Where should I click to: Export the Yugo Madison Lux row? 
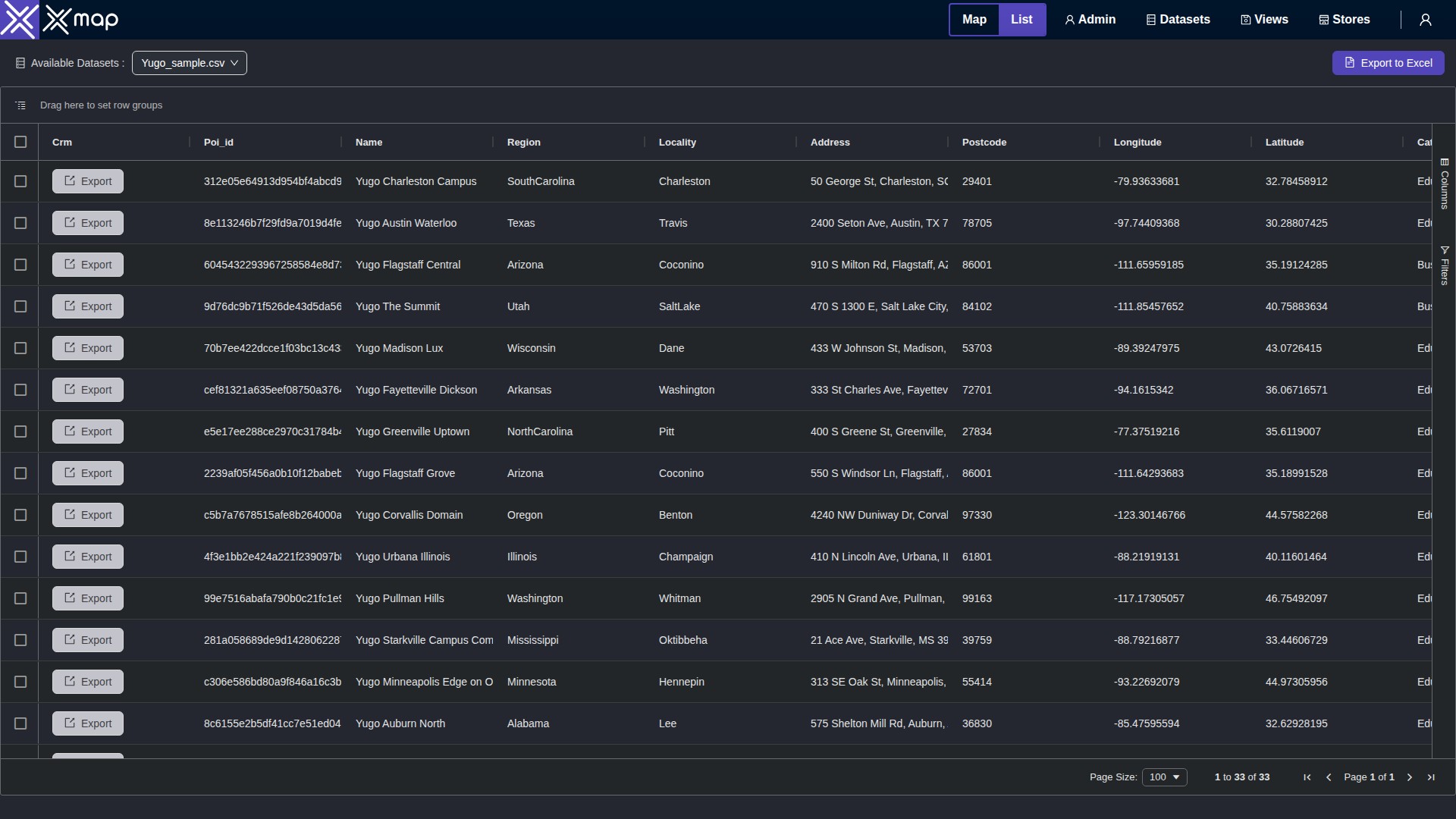pyautogui.click(x=88, y=348)
